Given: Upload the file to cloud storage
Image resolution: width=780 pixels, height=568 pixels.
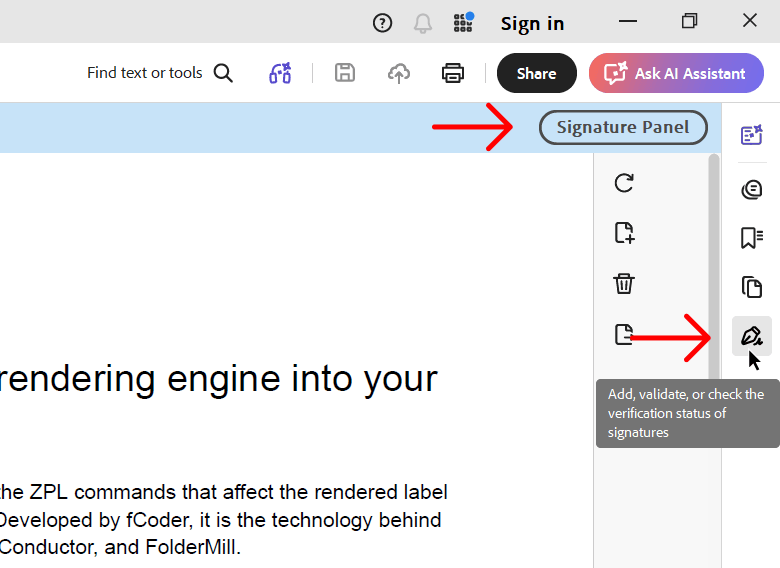Looking at the screenshot, I should tap(398, 73).
